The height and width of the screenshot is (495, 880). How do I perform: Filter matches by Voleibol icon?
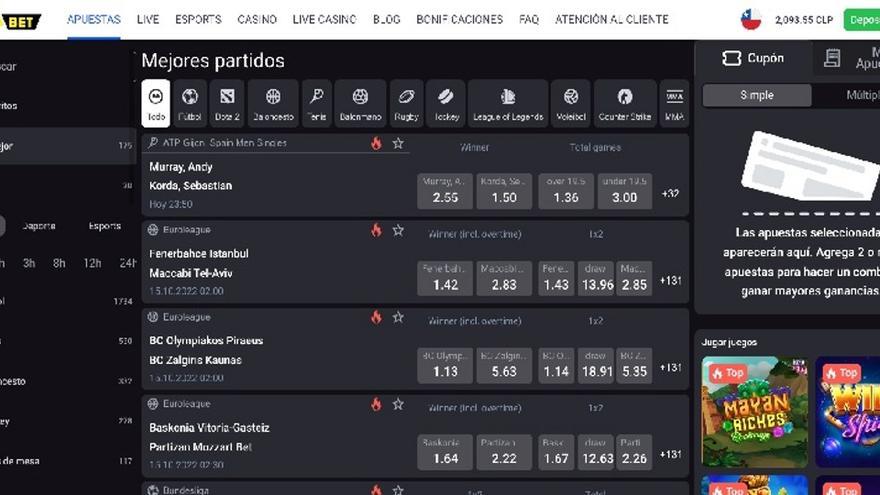point(571,104)
